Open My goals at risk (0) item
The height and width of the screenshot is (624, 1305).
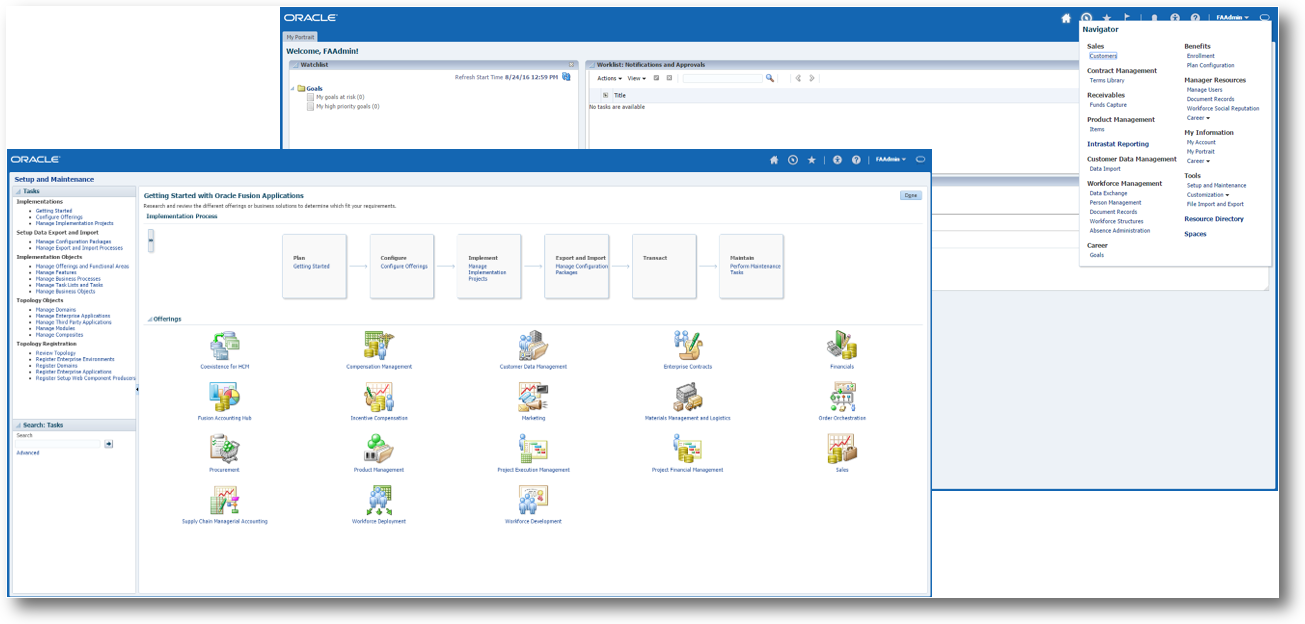[x=340, y=97]
